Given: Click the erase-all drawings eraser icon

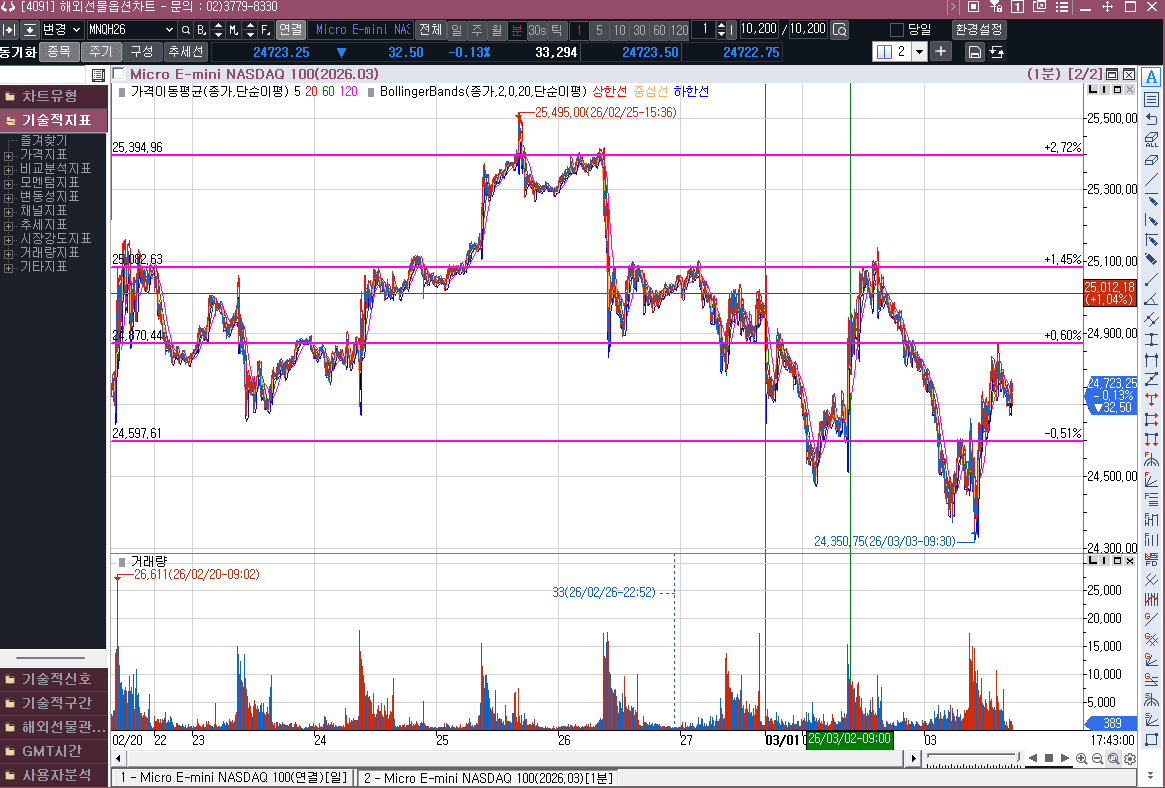Looking at the screenshot, I should coord(1152,139).
